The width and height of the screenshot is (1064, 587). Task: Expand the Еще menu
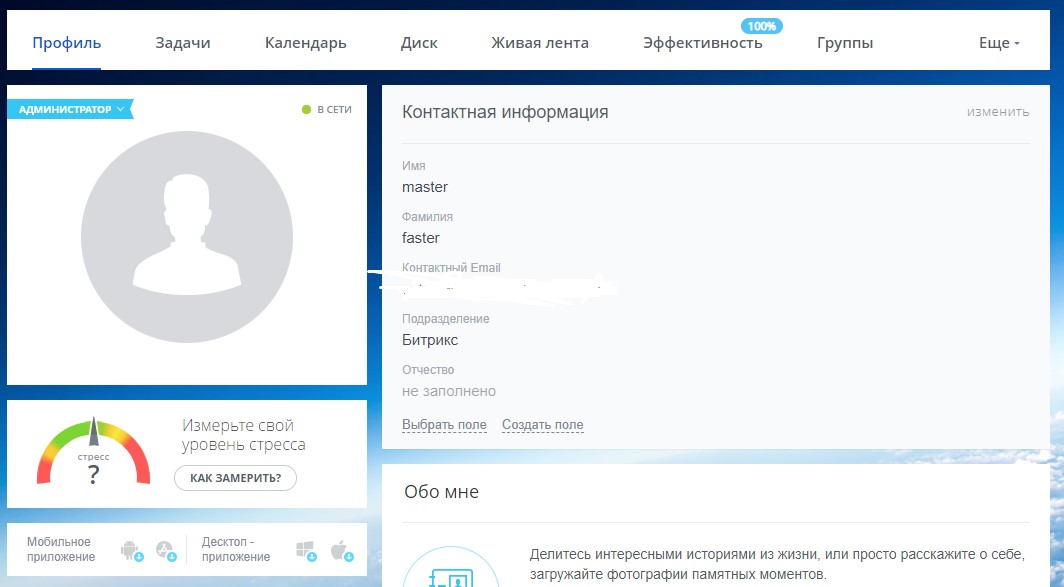tap(999, 43)
